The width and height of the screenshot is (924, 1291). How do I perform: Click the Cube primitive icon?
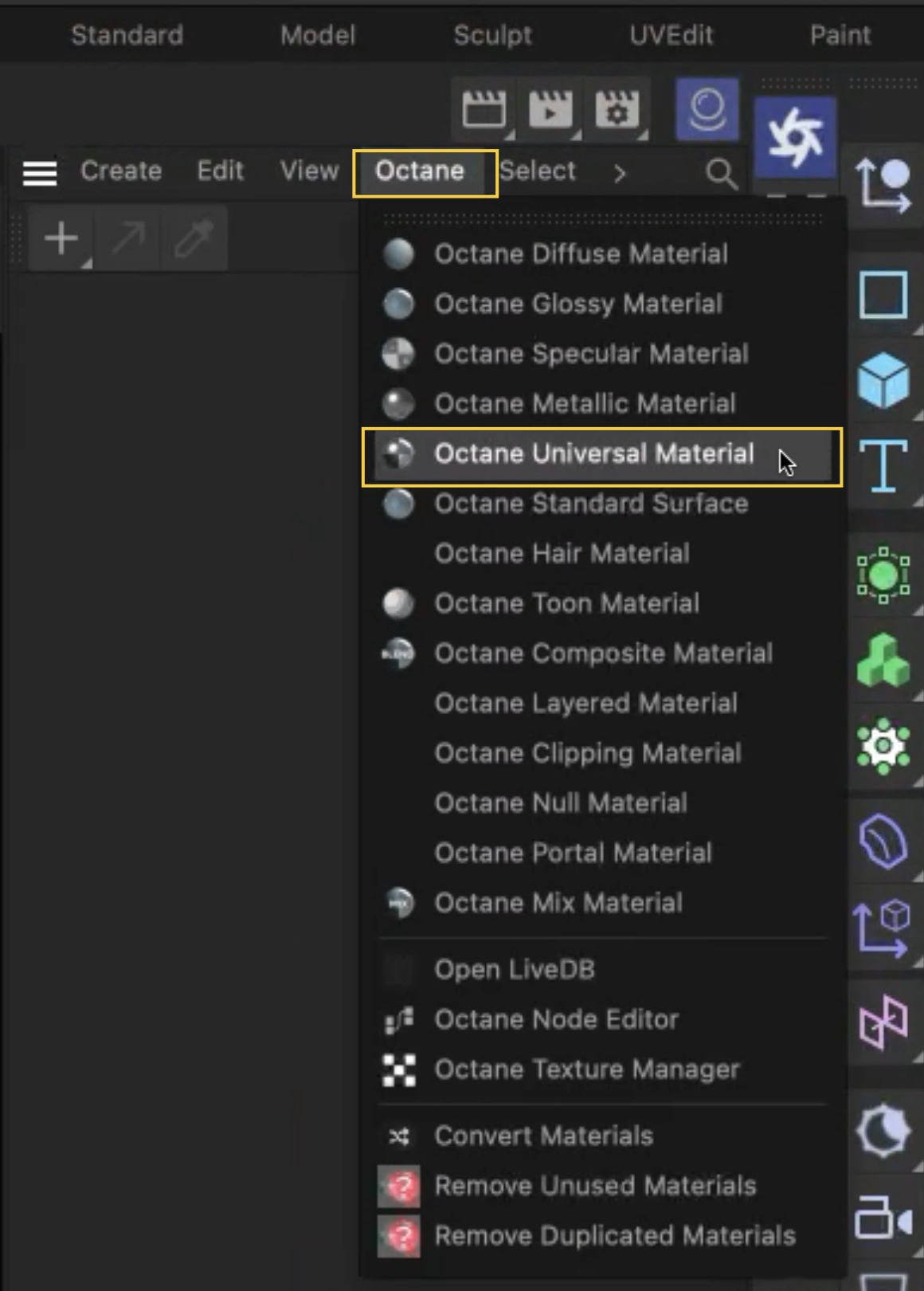pyautogui.click(x=883, y=380)
